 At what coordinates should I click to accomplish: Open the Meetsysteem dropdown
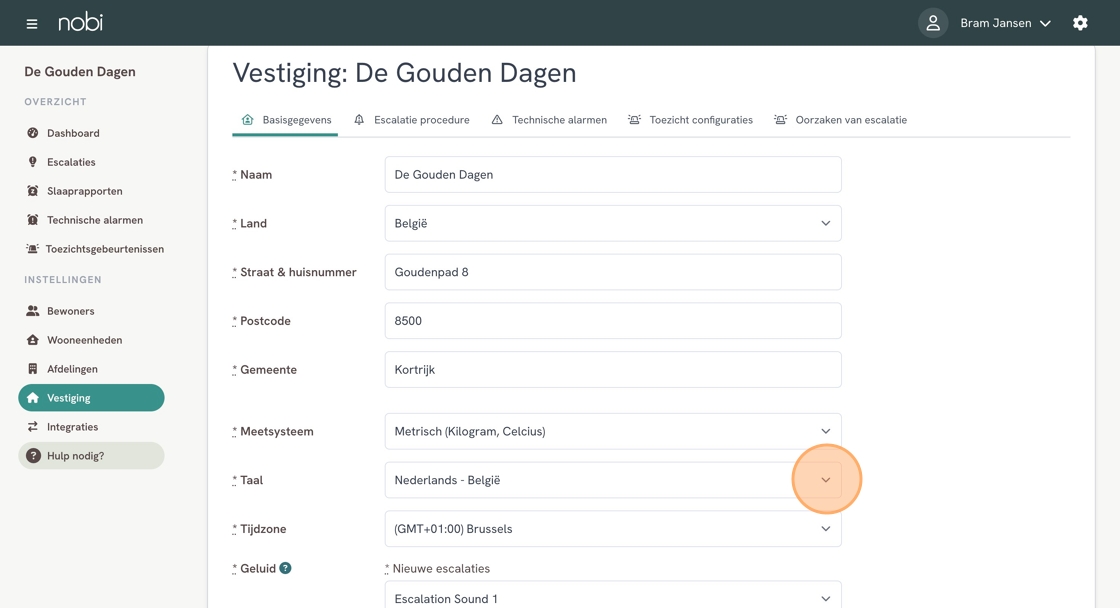coord(612,431)
